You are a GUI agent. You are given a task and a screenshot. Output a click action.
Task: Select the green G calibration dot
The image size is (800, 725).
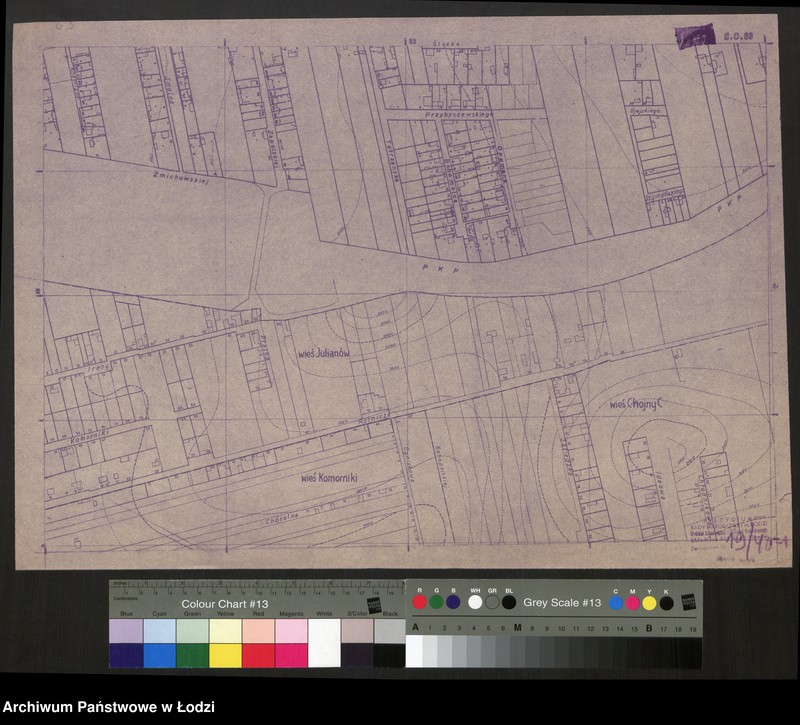[436, 602]
